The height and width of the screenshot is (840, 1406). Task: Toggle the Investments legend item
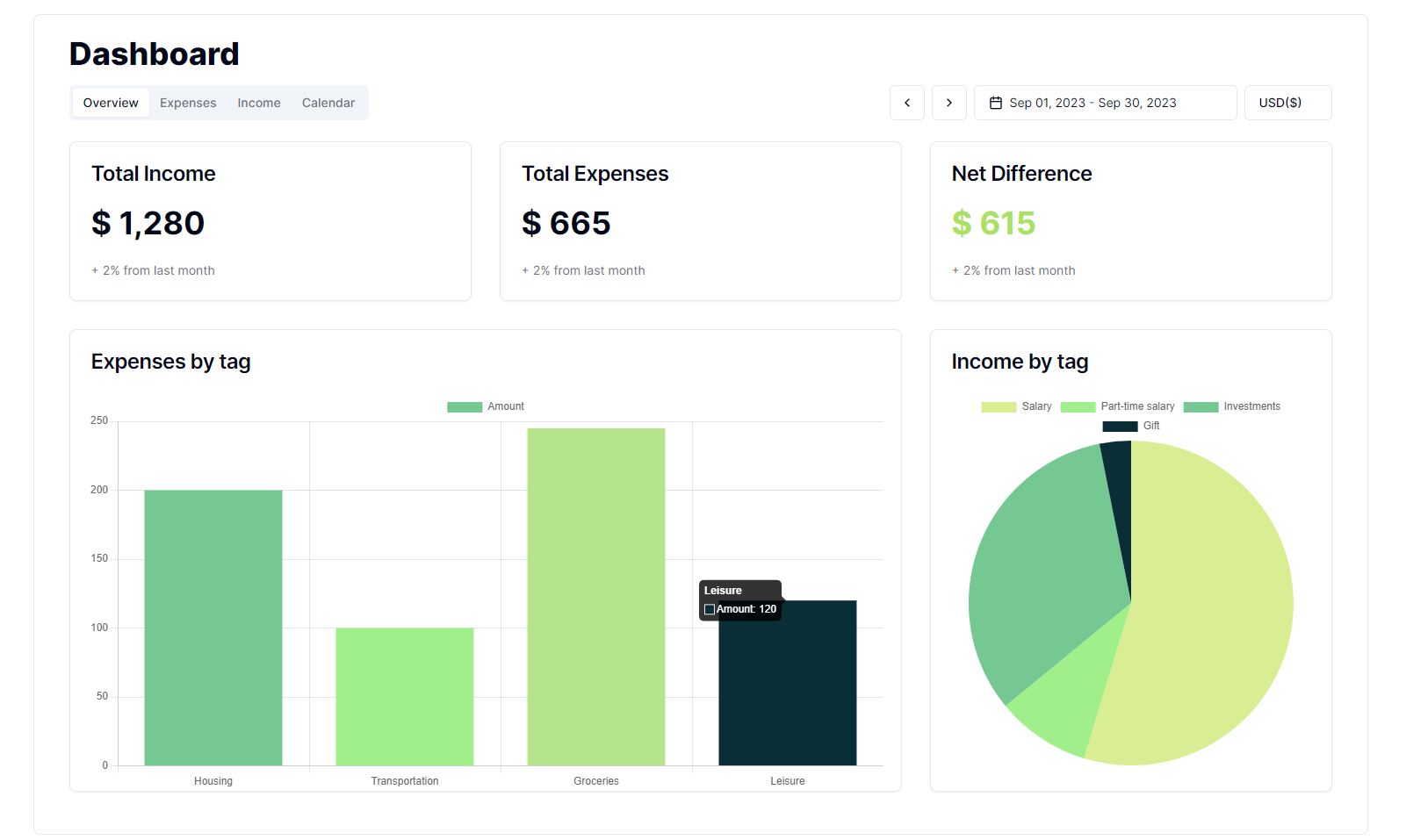1232,406
